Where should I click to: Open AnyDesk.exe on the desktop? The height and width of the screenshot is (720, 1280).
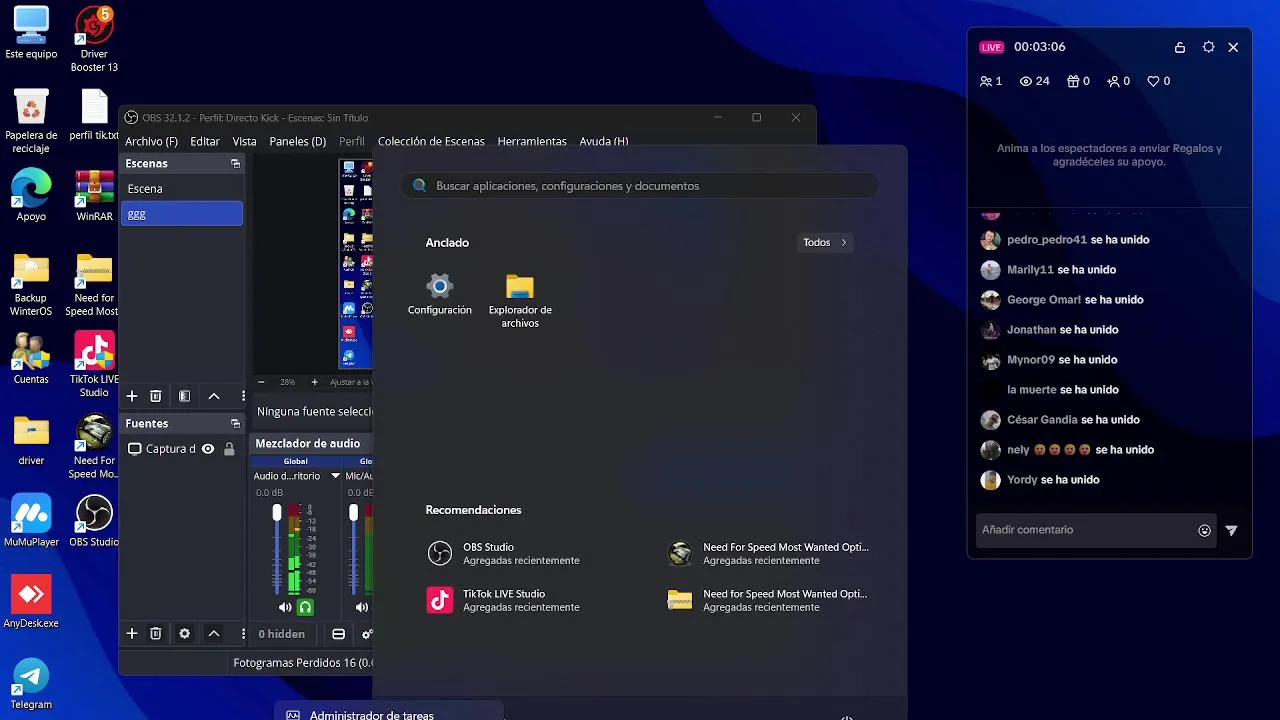pyautogui.click(x=31, y=602)
